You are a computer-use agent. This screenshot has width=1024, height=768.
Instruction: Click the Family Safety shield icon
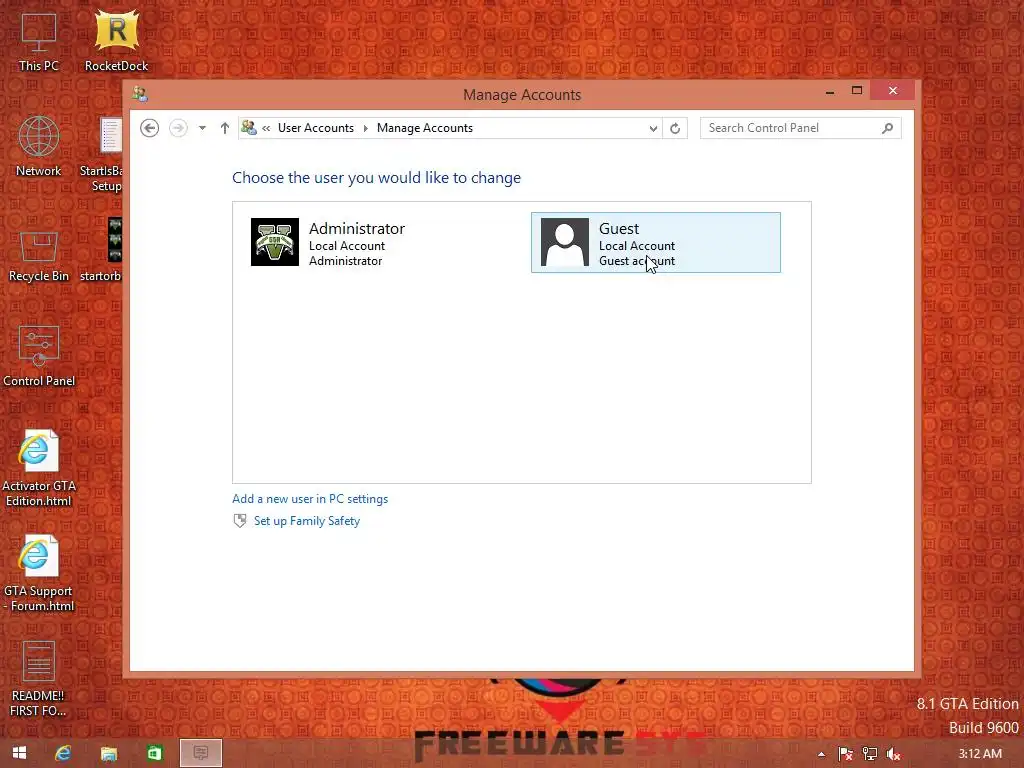point(240,520)
